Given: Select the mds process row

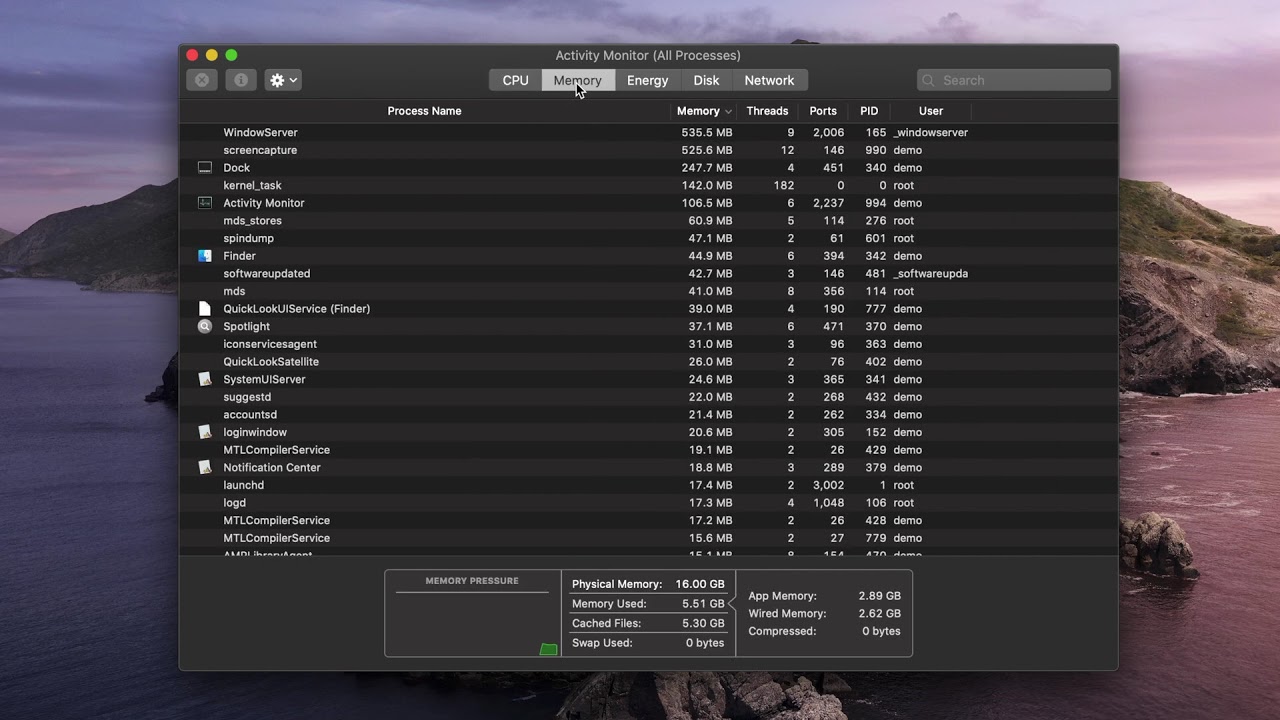Looking at the screenshot, I should tap(648, 291).
